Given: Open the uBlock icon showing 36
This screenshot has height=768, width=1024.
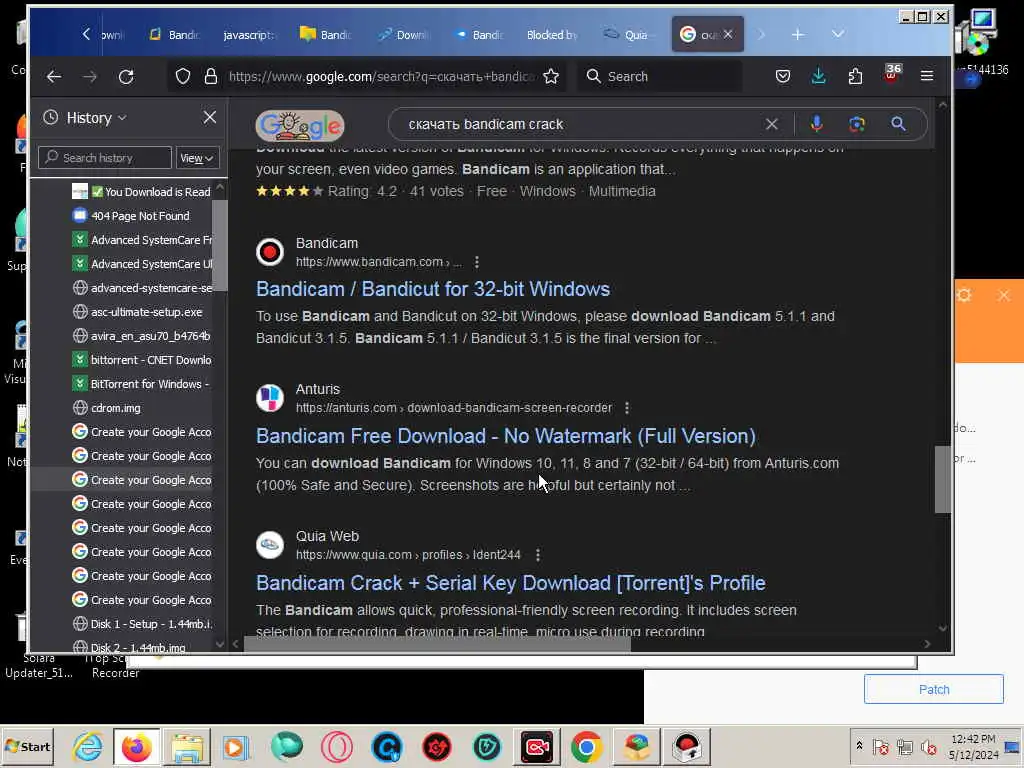Looking at the screenshot, I should point(891,73).
